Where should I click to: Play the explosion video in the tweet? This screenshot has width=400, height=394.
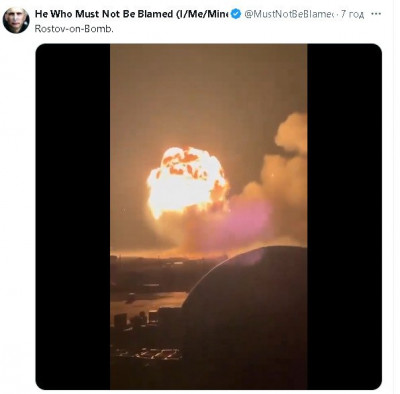coord(209,217)
